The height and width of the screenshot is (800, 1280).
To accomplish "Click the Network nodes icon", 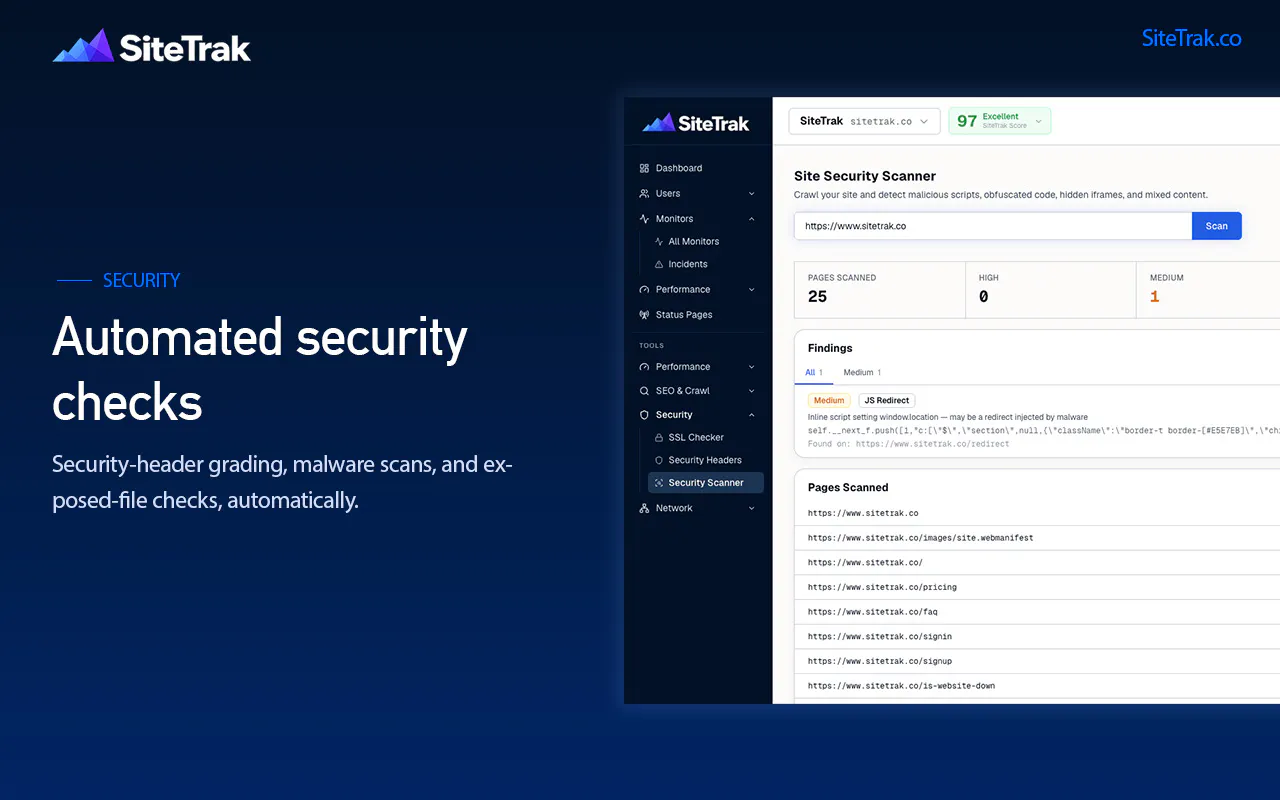I will pos(644,508).
